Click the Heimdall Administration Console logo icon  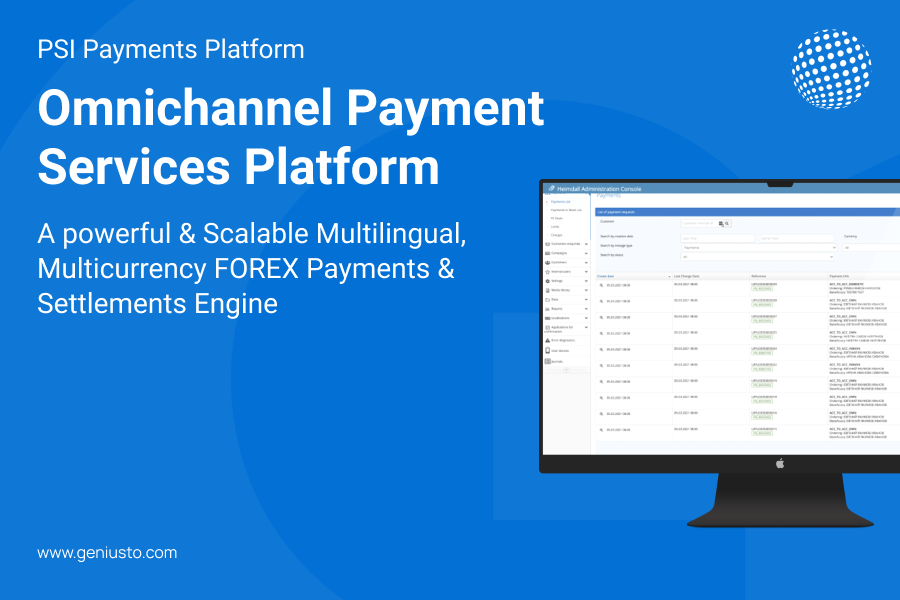pos(552,188)
